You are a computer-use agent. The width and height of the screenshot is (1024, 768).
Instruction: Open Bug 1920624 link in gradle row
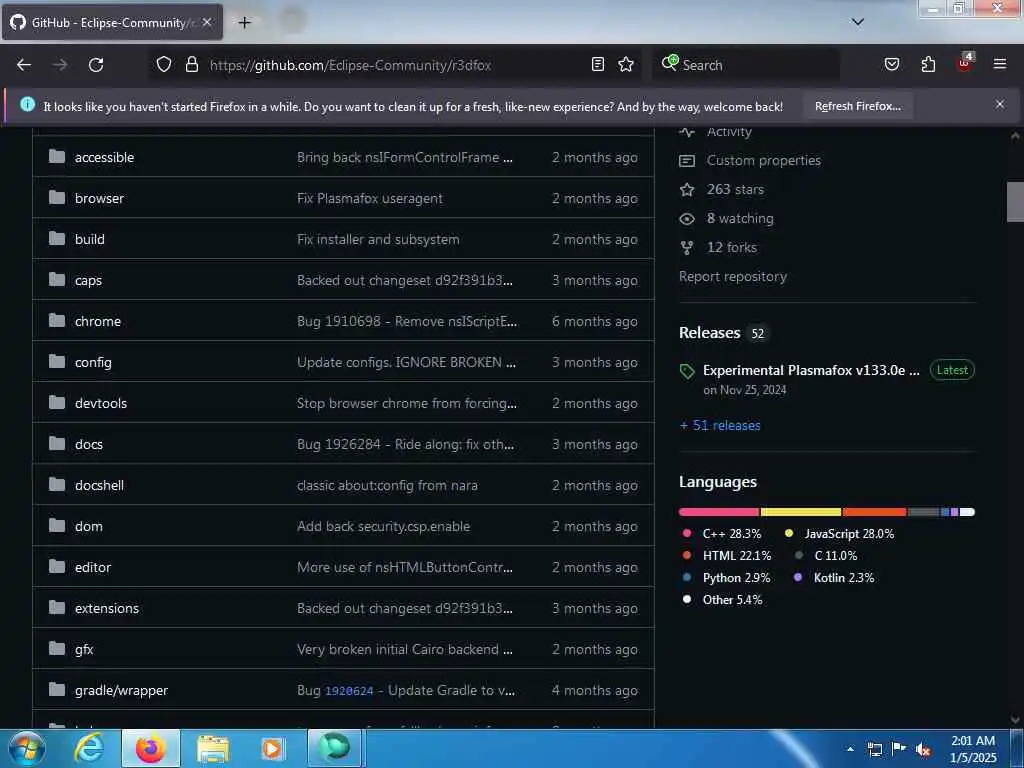pyautogui.click(x=349, y=691)
